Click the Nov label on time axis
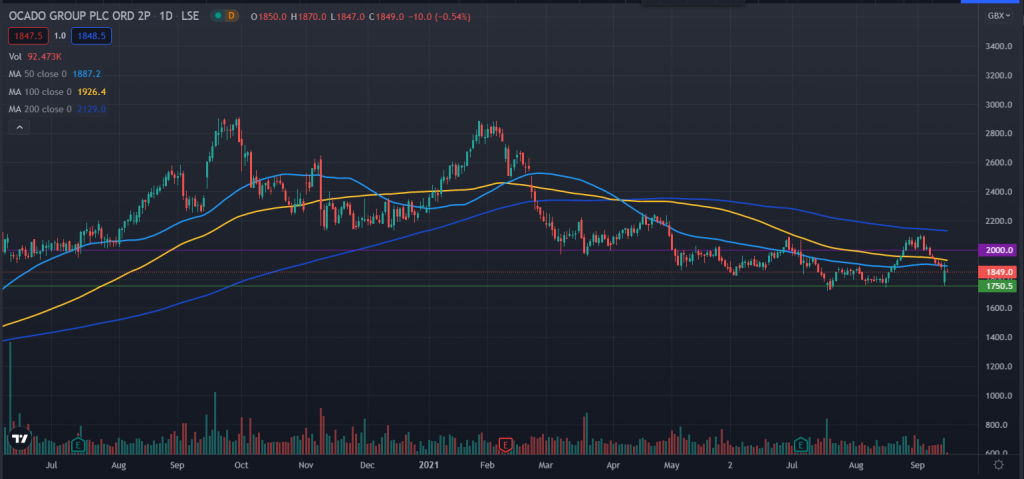1024x479 pixels. [x=306, y=465]
